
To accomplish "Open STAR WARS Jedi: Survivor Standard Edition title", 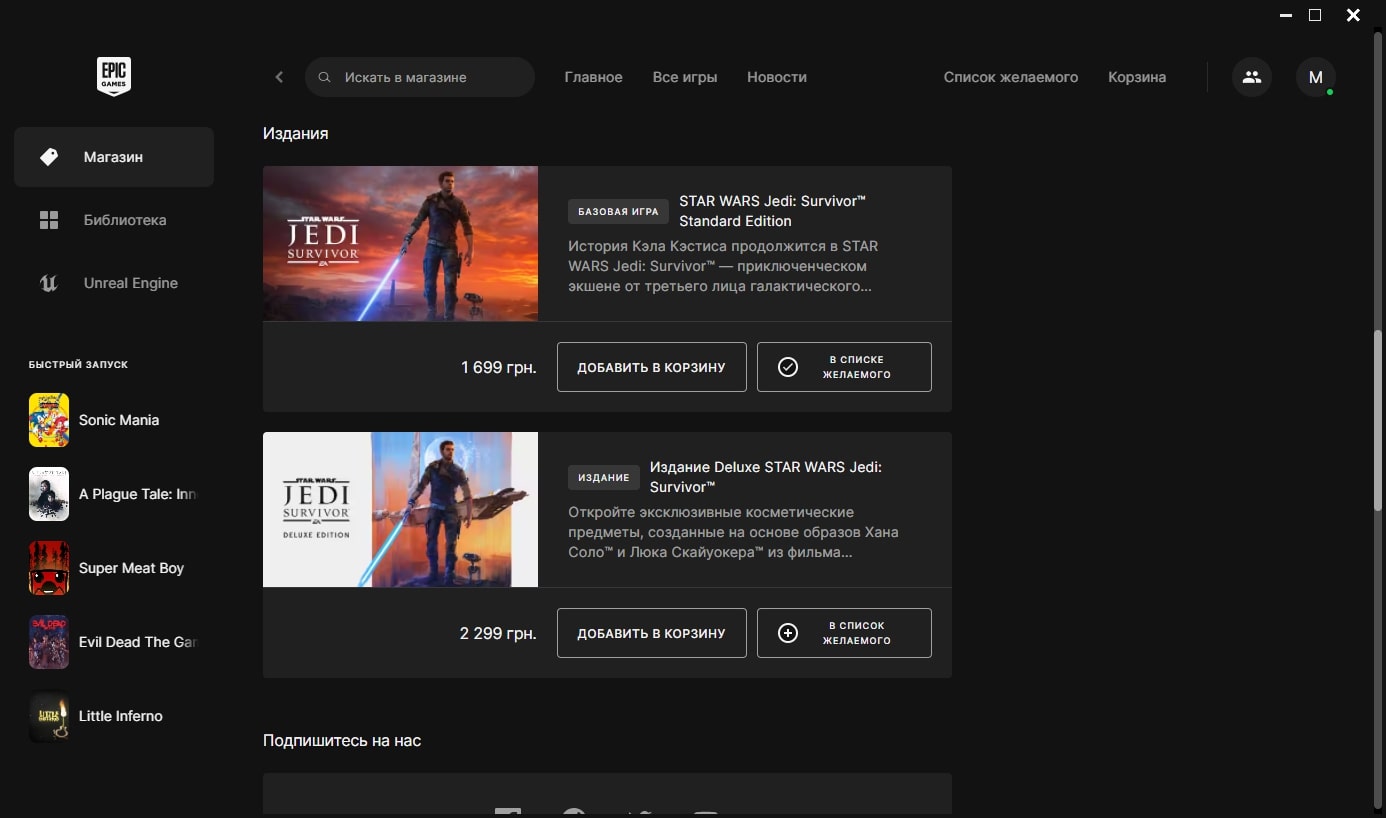I will point(773,211).
